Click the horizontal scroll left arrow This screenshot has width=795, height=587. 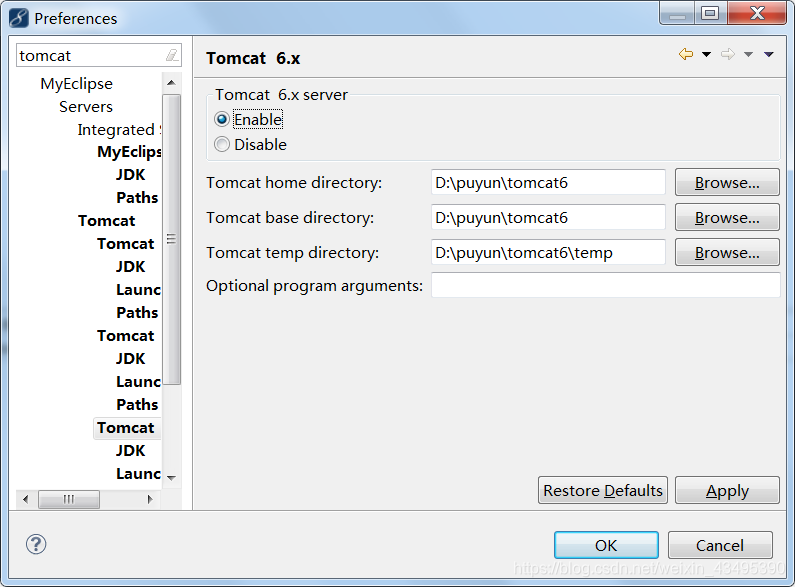tap(25, 499)
